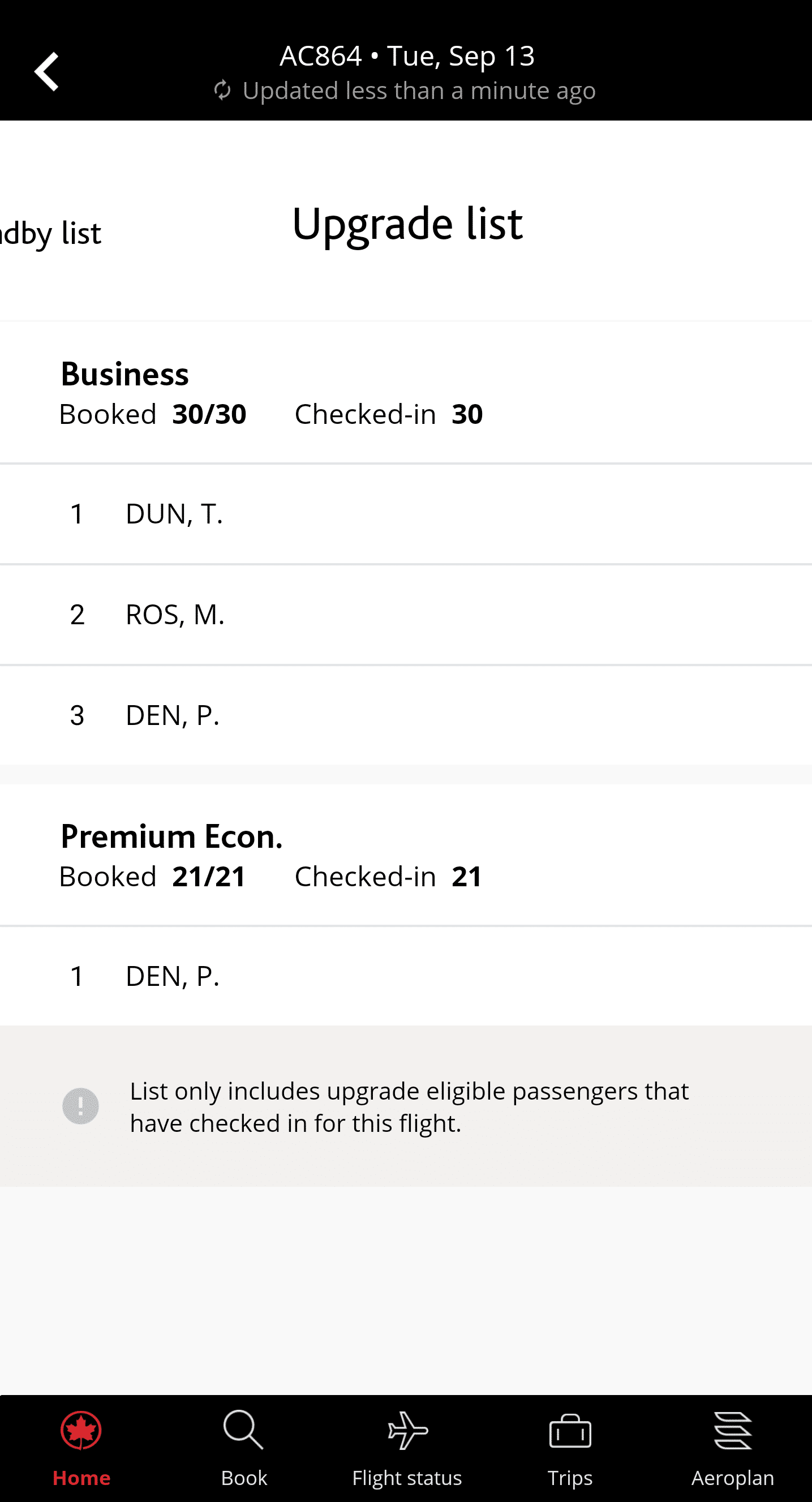
Task: Tap the upgrade eligibility notice text
Action: click(x=409, y=1106)
